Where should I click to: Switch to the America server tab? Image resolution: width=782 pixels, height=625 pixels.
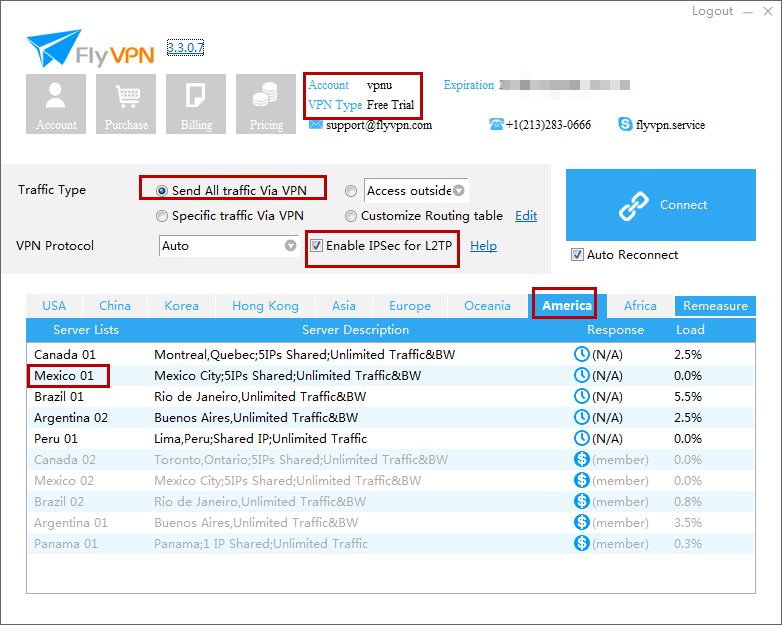click(x=567, y=305)
